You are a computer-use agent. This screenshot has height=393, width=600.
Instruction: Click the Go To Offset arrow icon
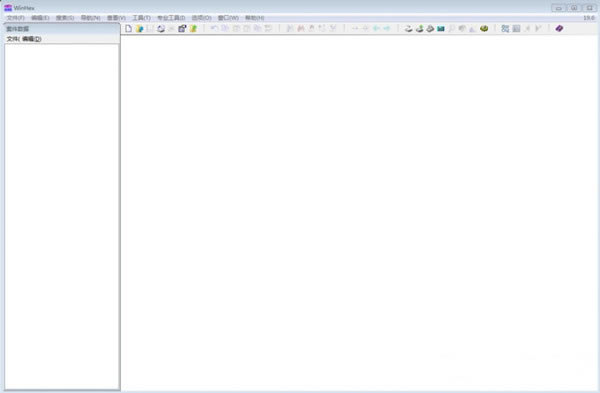355,29
